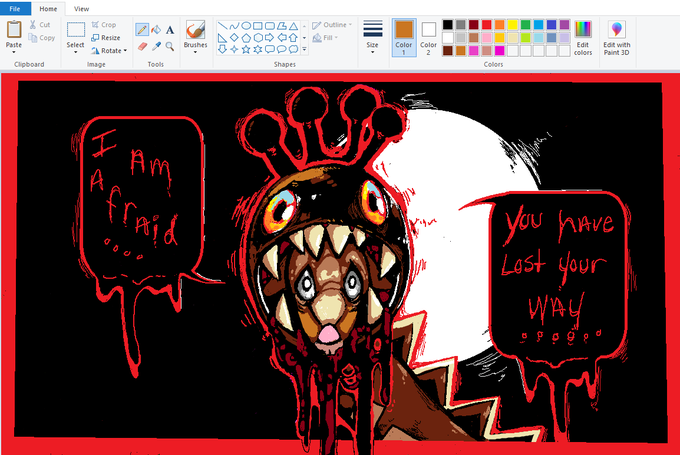Choose the Down arrow shape

click(222, 49)
